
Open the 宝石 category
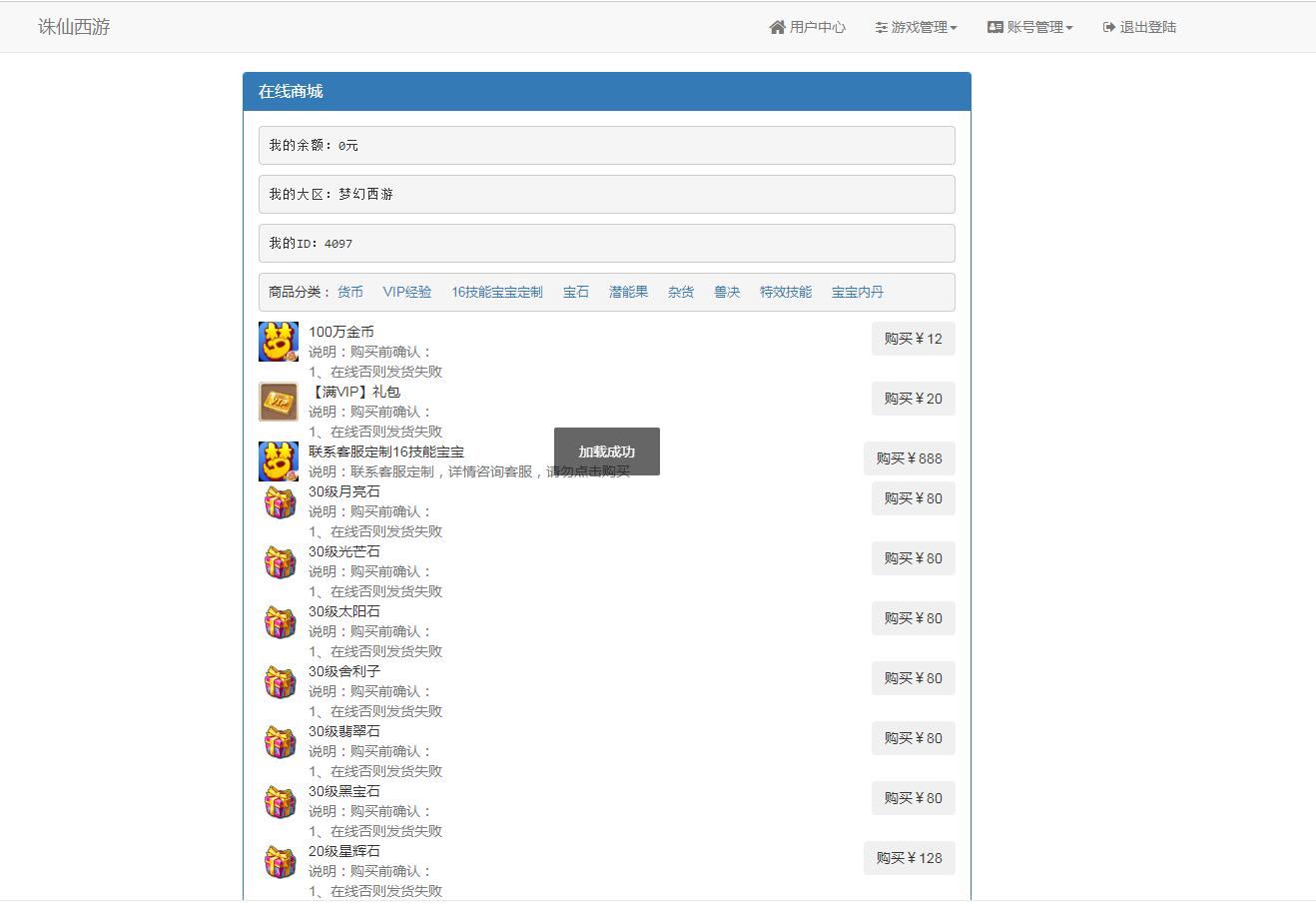576,292
